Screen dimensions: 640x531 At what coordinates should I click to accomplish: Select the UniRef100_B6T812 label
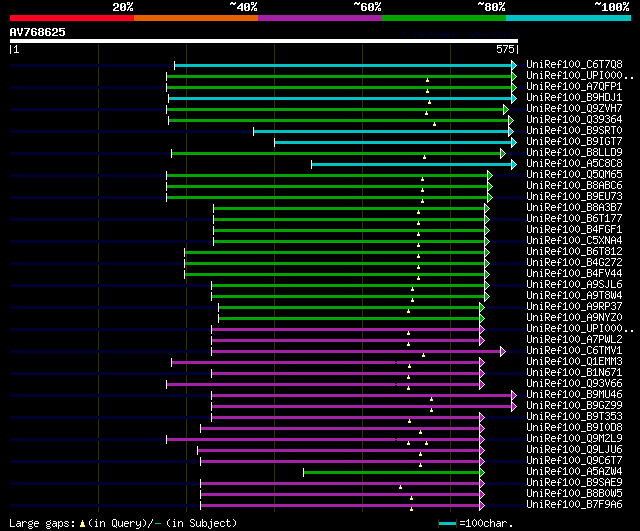[574, 252]
